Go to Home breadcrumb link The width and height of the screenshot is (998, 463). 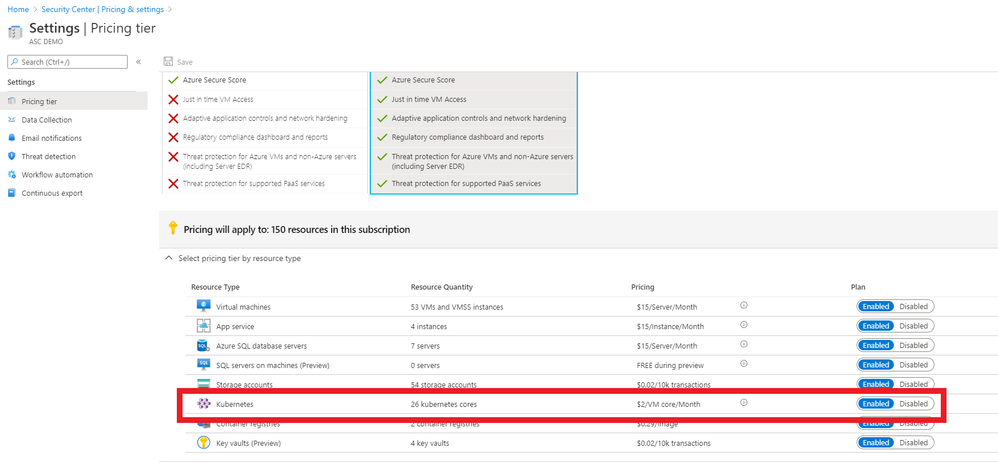[x=18, y=8]
